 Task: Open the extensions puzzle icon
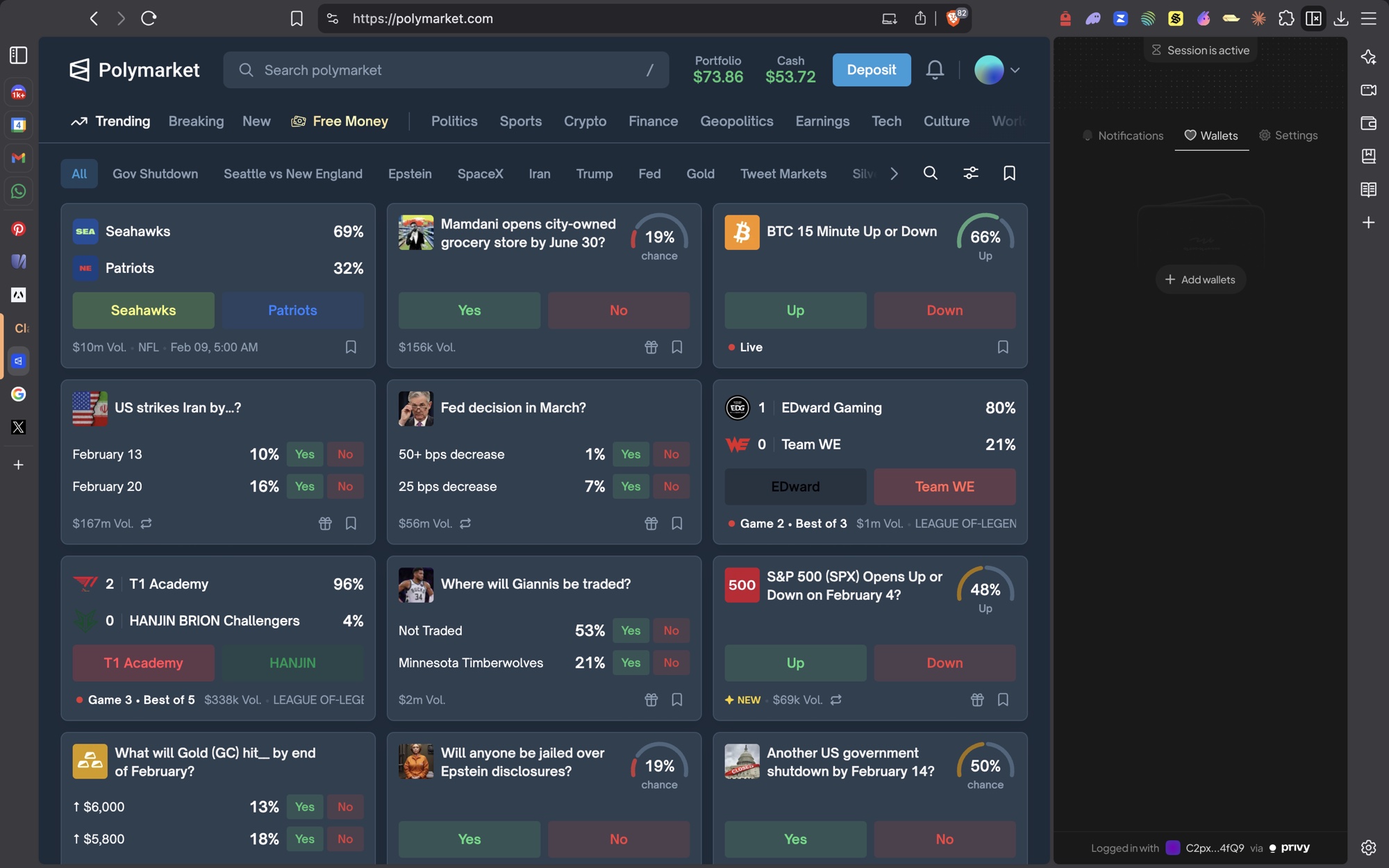click(1286, 18)
